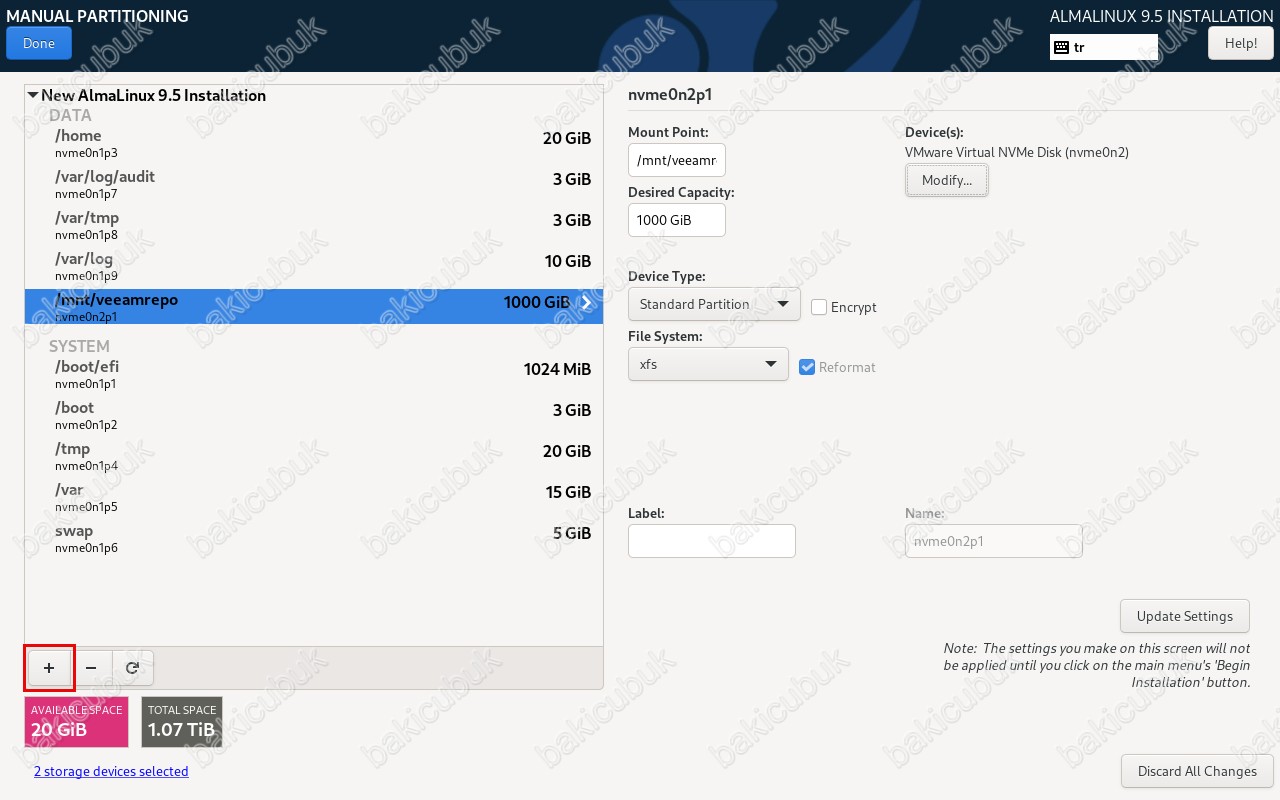Screen dimensions: 1280x800
Task: Click the MANUAL PARTITIONING title
Action: 97,16
